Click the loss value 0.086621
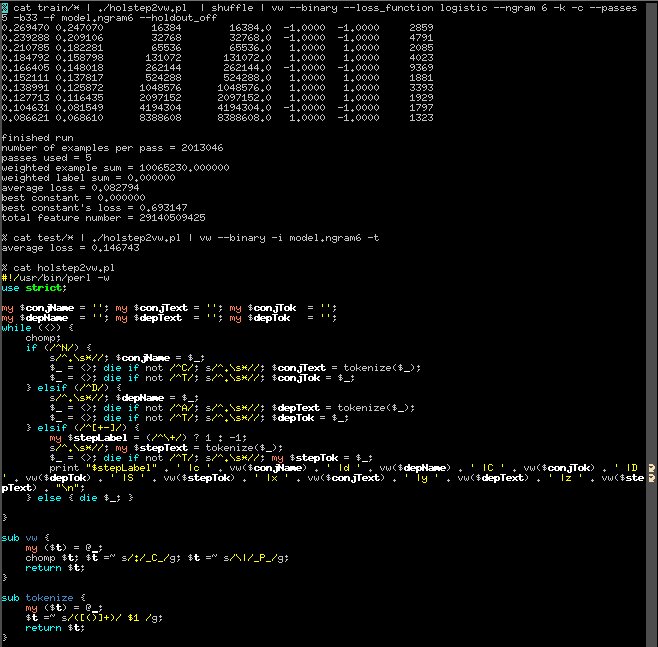 pos(25,117)
